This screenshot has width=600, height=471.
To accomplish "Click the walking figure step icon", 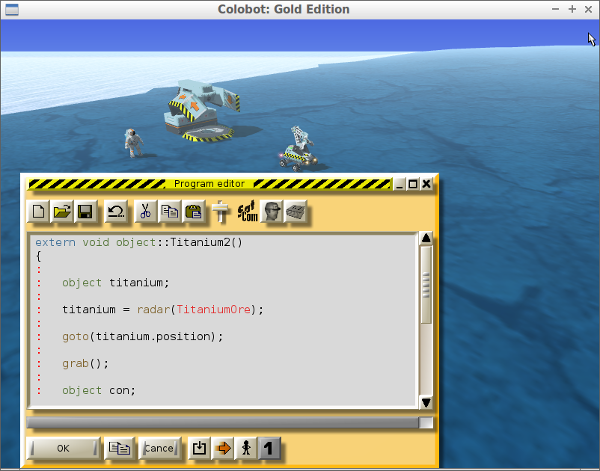I will click(x=246, y=448).
